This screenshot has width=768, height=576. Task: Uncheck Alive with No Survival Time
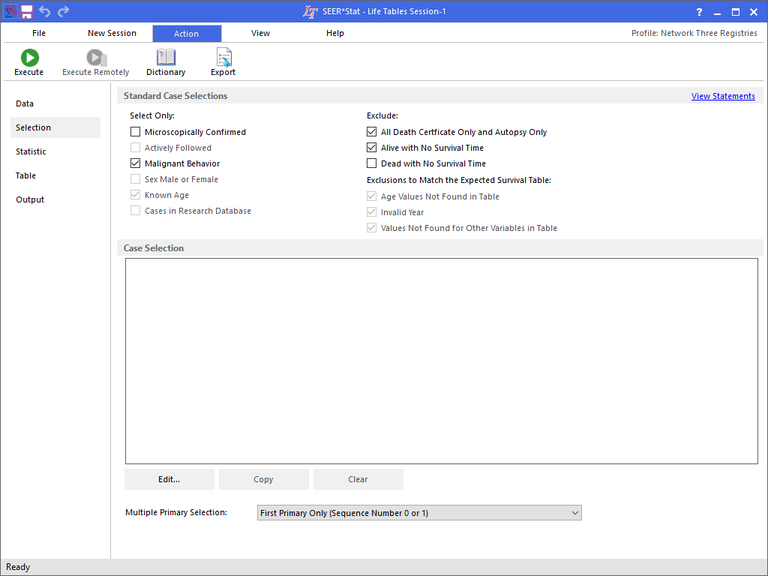[372, 148]
